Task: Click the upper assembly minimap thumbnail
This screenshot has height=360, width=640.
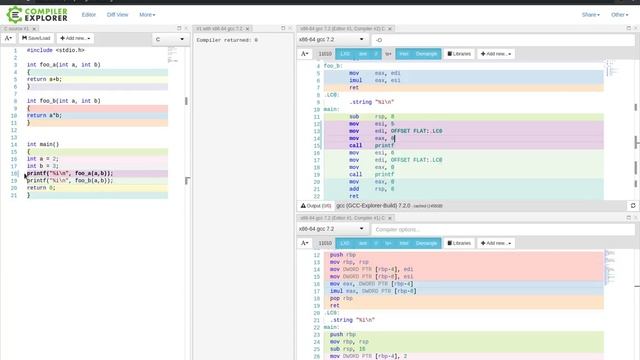Action: (611, 69)
